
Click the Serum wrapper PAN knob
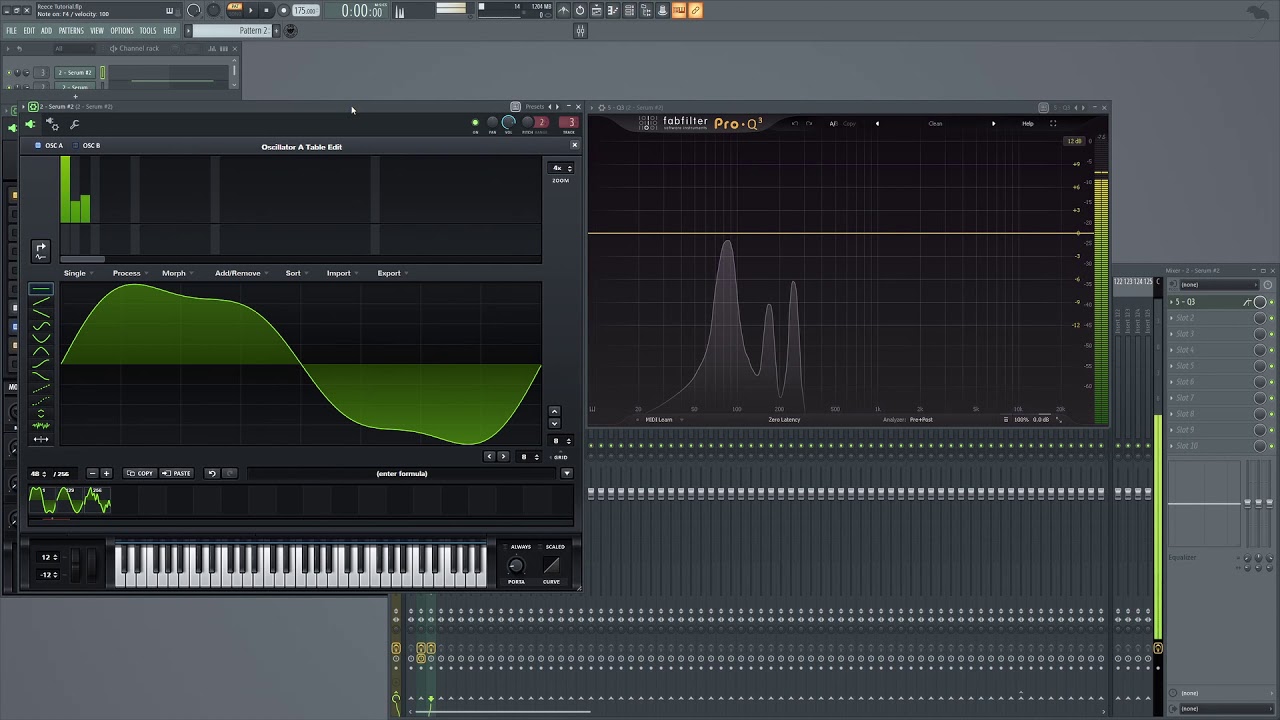point(492,122)
